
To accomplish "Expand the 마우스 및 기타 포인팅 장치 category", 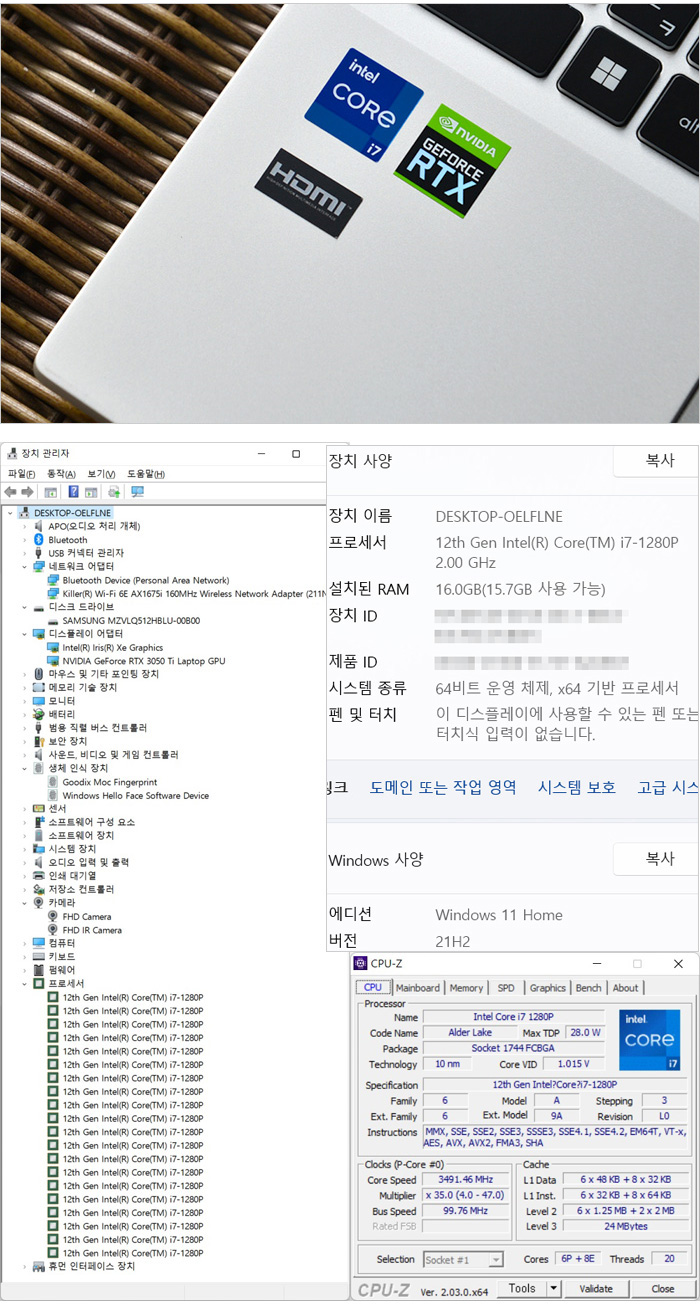I will tap(25, 674).
